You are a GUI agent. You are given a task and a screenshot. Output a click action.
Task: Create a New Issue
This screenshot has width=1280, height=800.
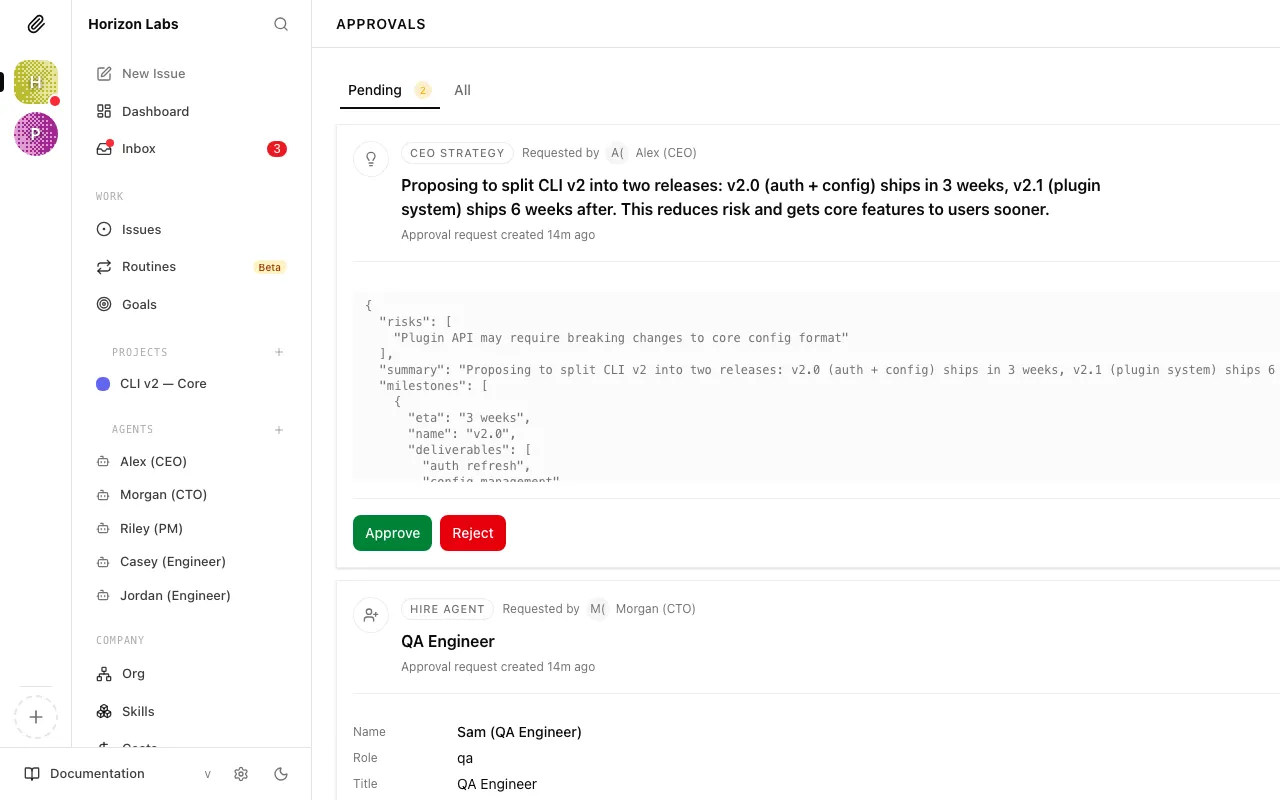(191, 73)
